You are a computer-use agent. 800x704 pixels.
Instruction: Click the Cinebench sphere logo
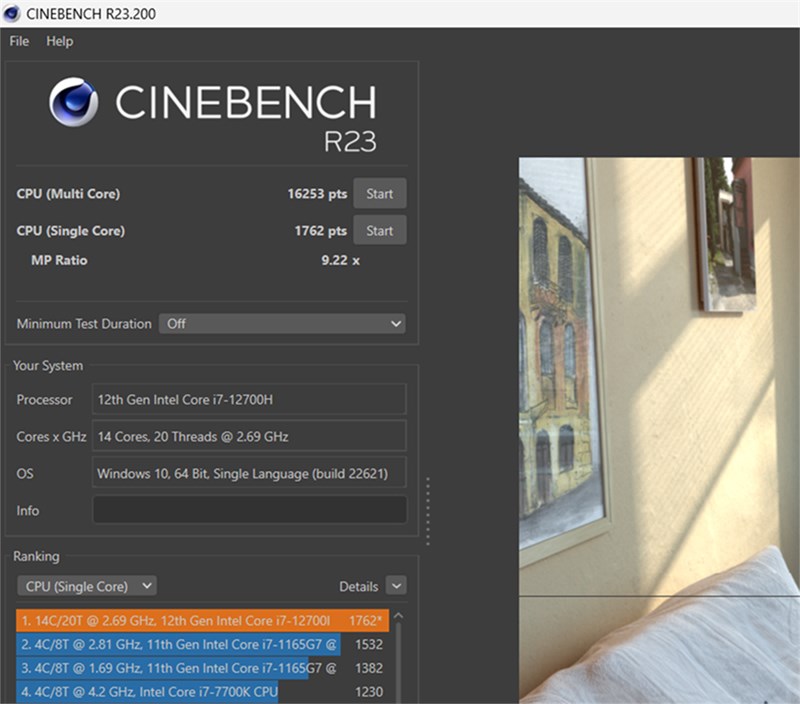click(x=73, y=102)
